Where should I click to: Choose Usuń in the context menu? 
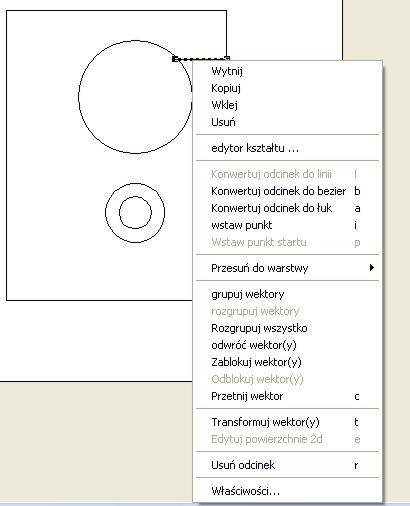287,122
